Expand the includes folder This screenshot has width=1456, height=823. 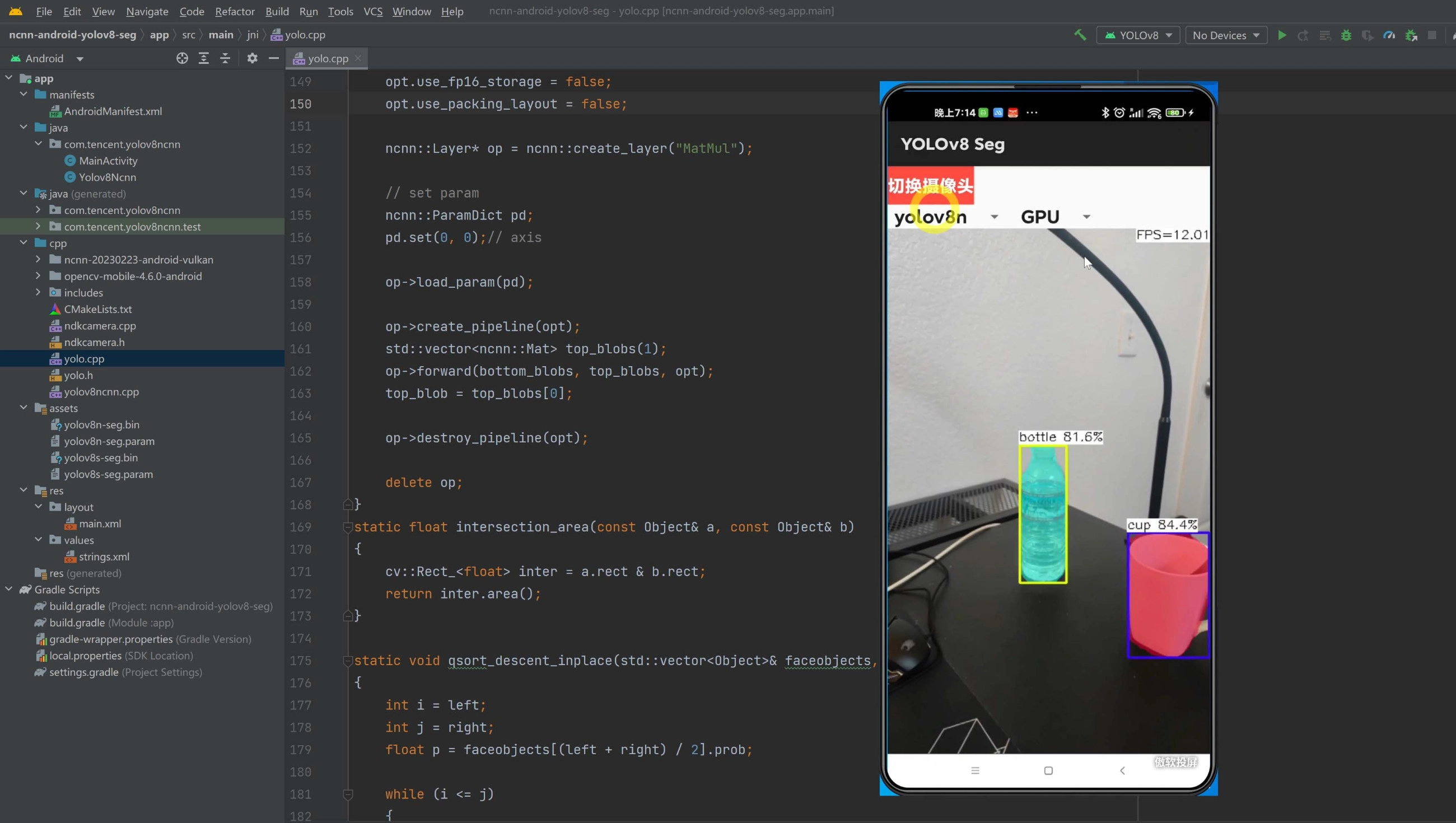(38, 292)
